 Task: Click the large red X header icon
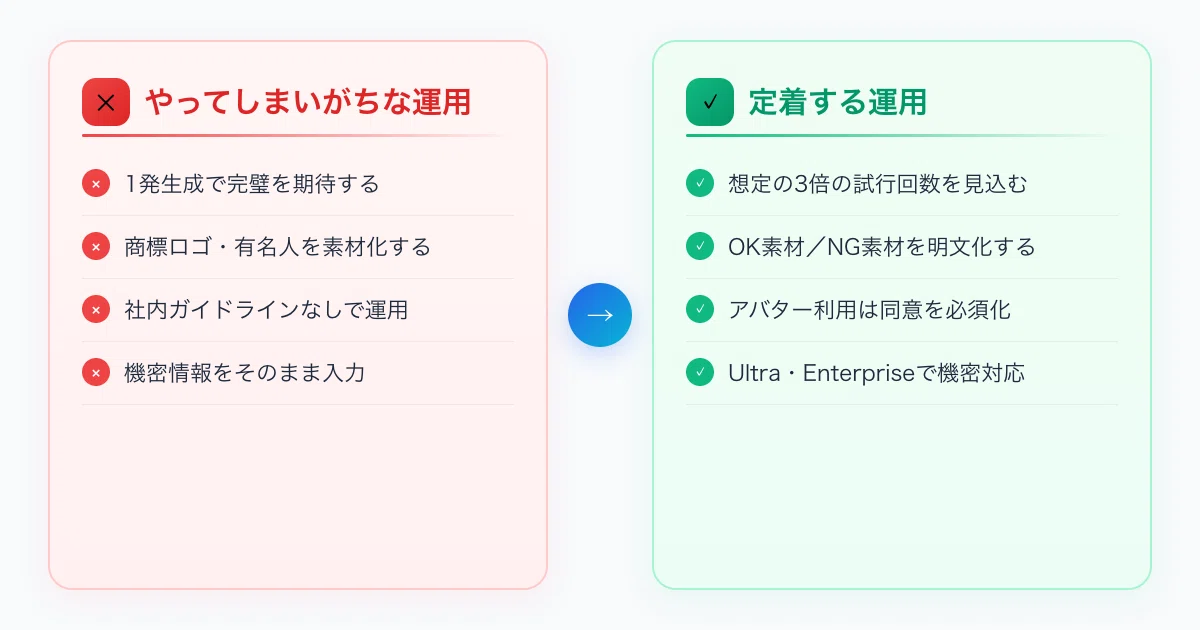coord(106,102)
